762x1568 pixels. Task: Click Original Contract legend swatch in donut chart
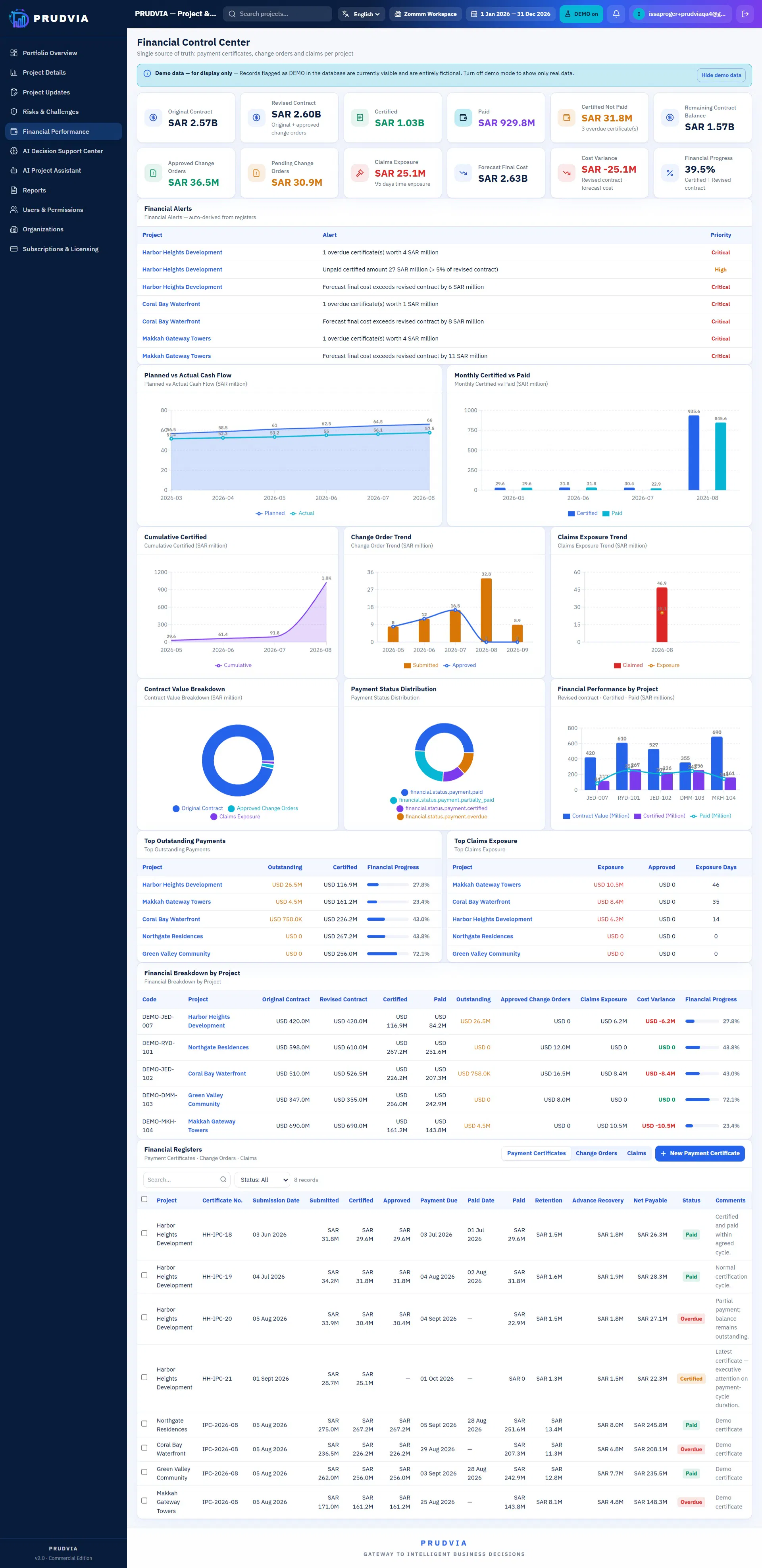point(176,808)
